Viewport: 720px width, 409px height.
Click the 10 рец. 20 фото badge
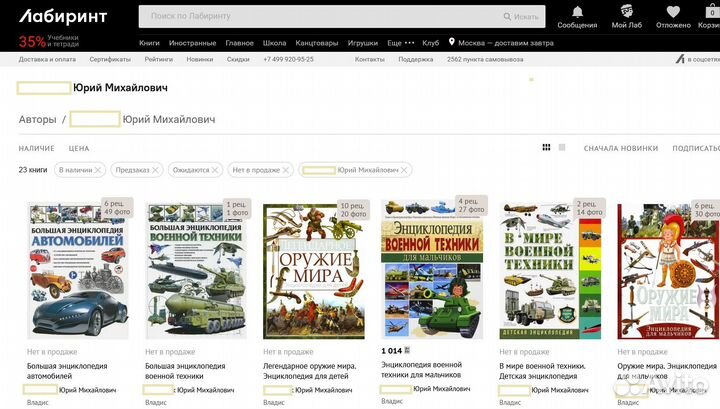(354, 210)
